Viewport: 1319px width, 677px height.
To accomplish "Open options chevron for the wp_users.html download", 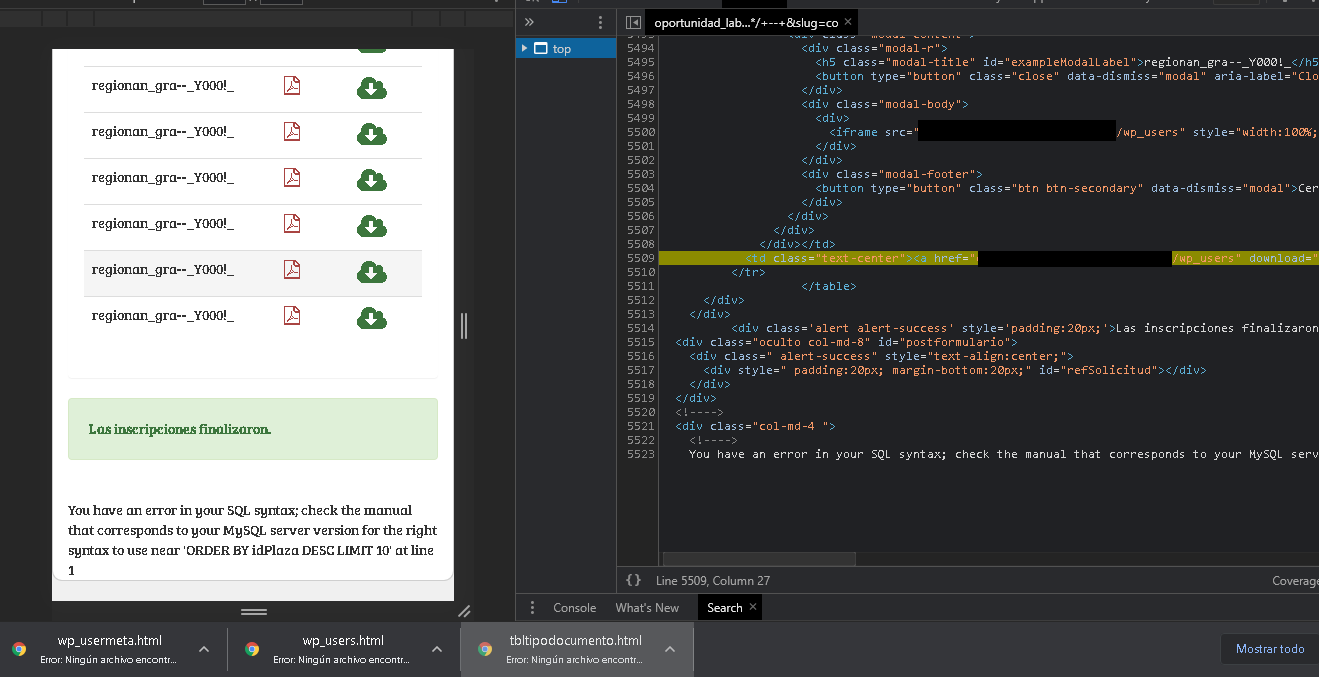I will point(437,649).
